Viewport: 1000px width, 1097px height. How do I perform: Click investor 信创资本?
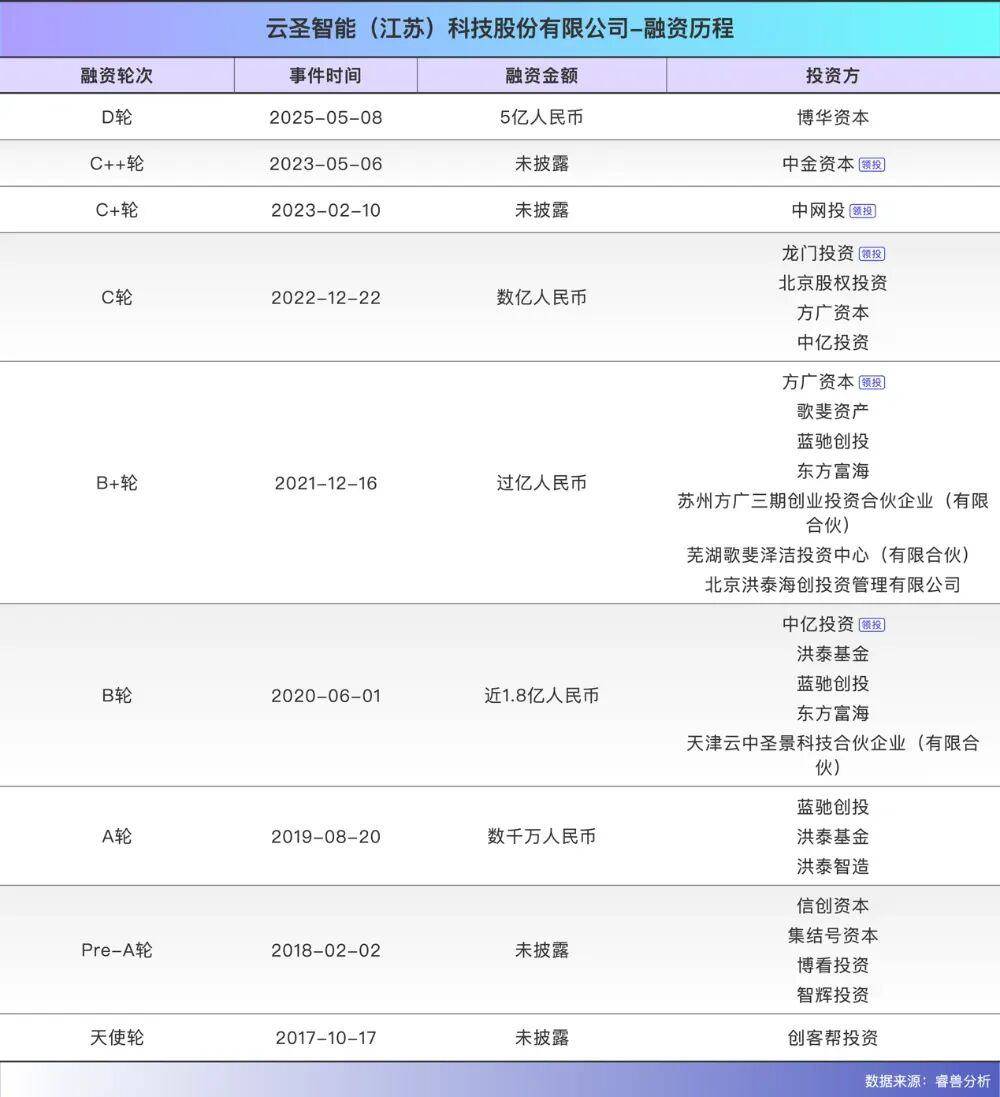pos(833,906)
